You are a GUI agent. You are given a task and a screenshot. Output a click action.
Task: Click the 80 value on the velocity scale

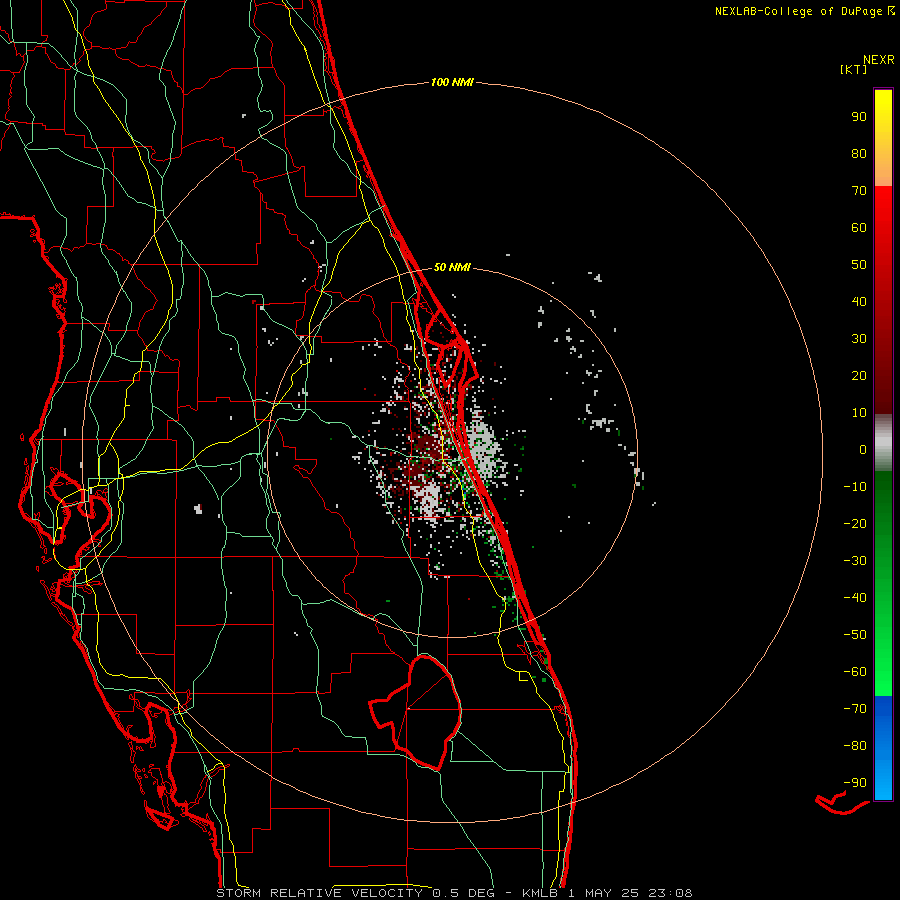(859, 154)
